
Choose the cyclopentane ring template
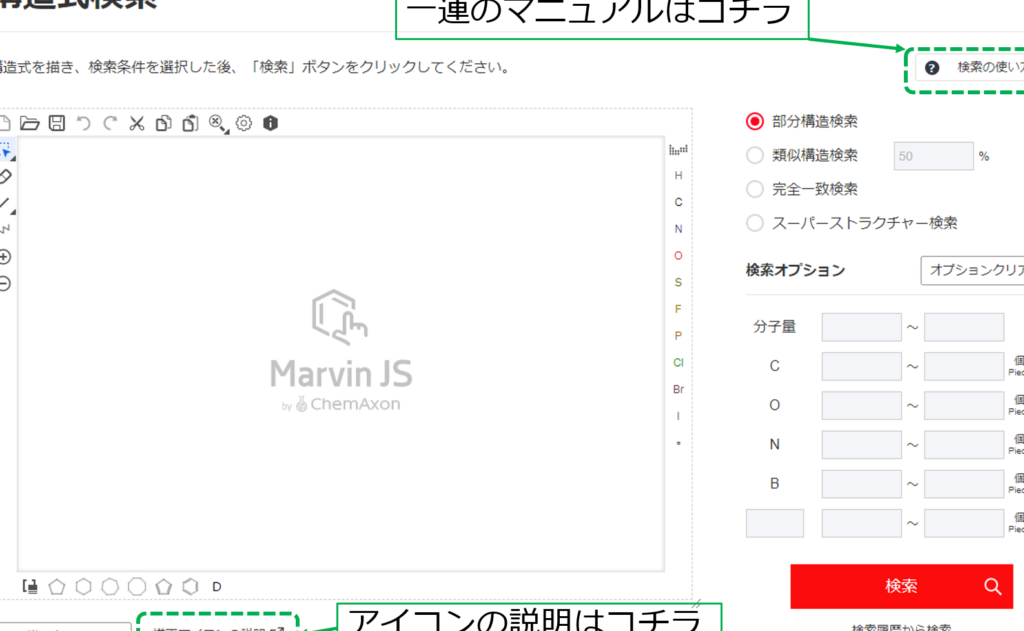coord(57,587)
